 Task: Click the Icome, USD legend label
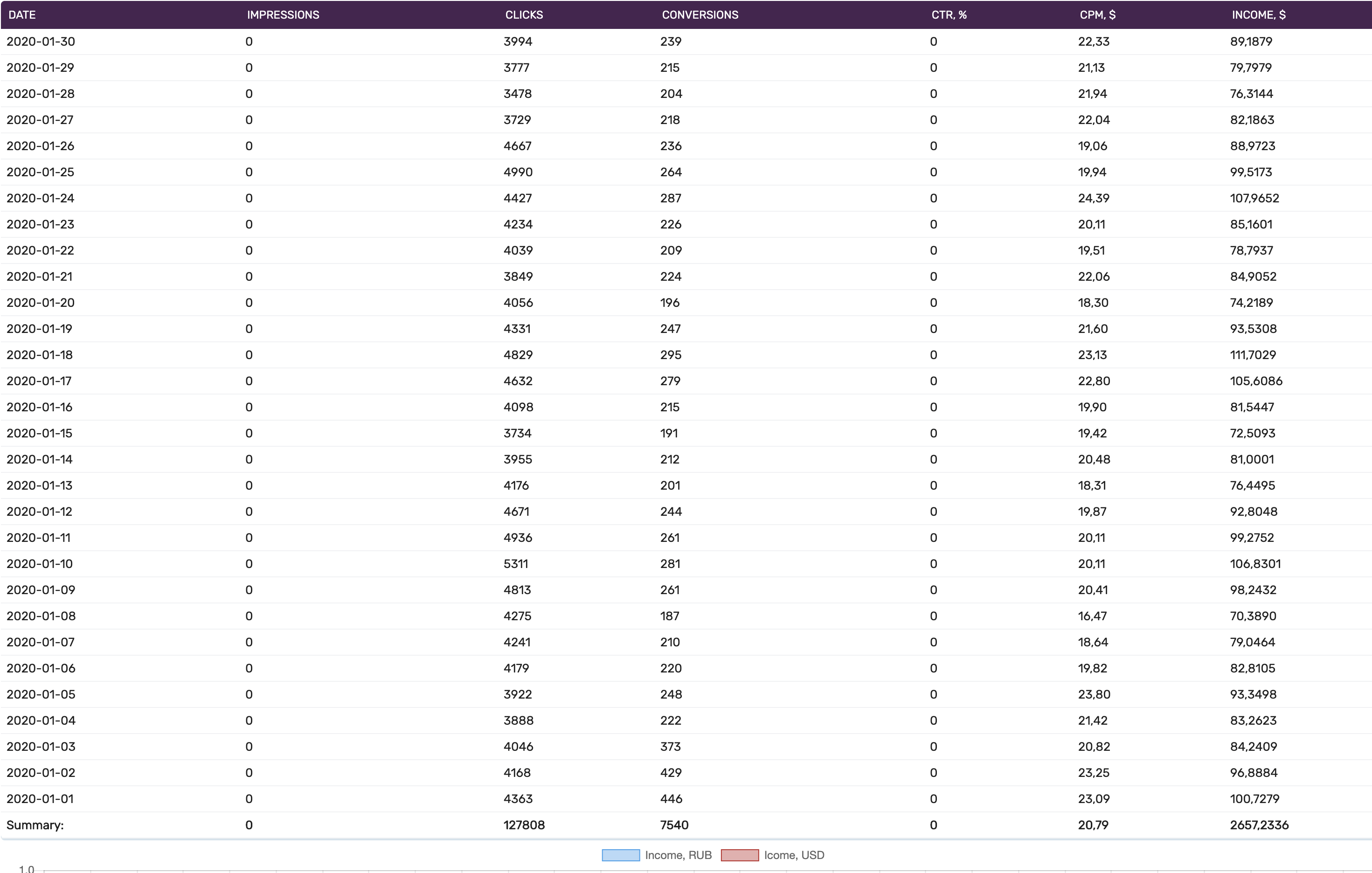794,855
